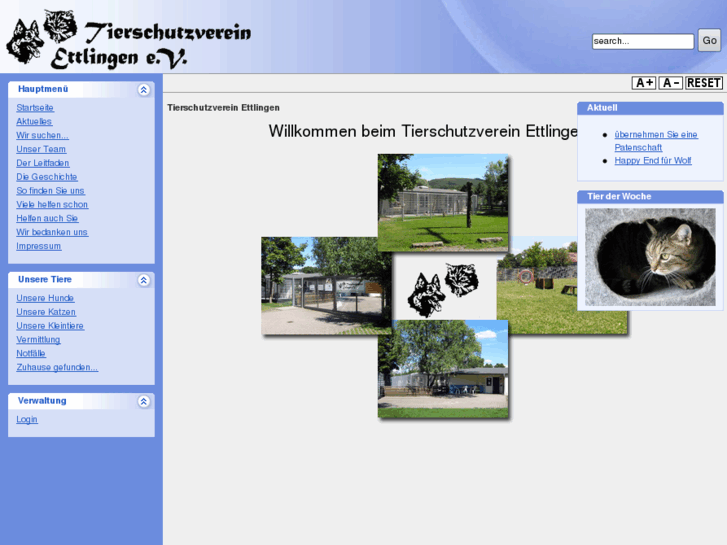Screen dimensions: 727x545
Task: Submit search with the Go button
Action: point(709,40)
